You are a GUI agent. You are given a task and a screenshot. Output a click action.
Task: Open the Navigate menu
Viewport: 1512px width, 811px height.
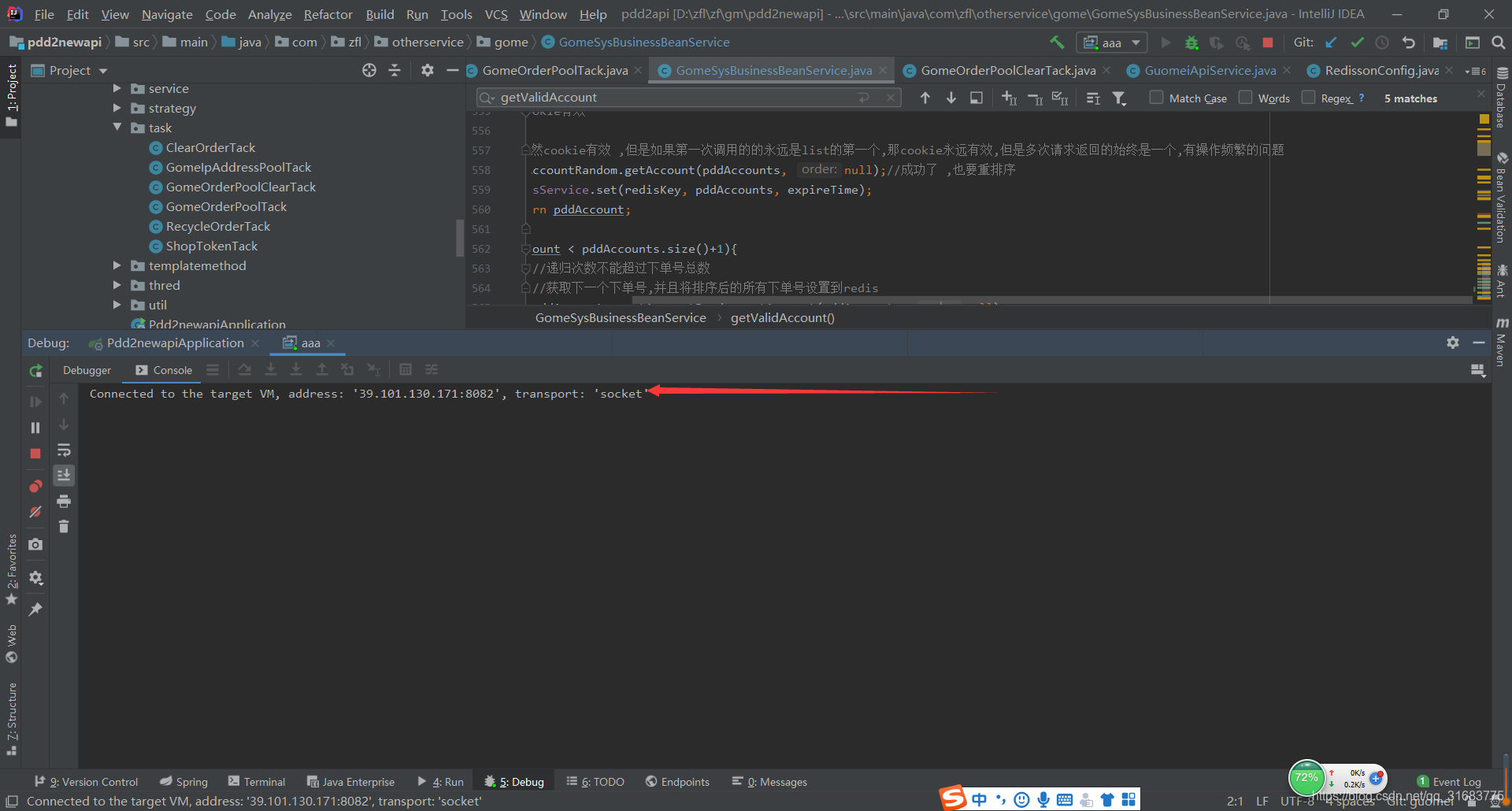[x=166, y=13]
